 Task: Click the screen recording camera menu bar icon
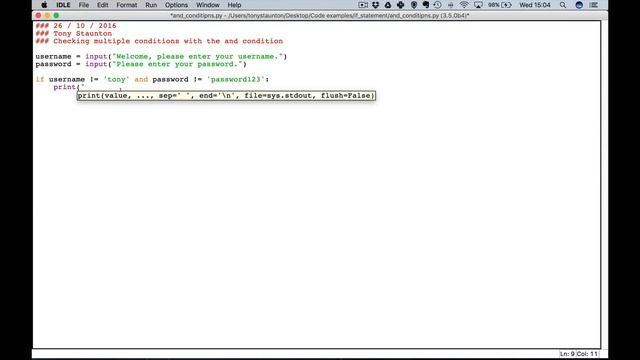(x=363, y=5)
